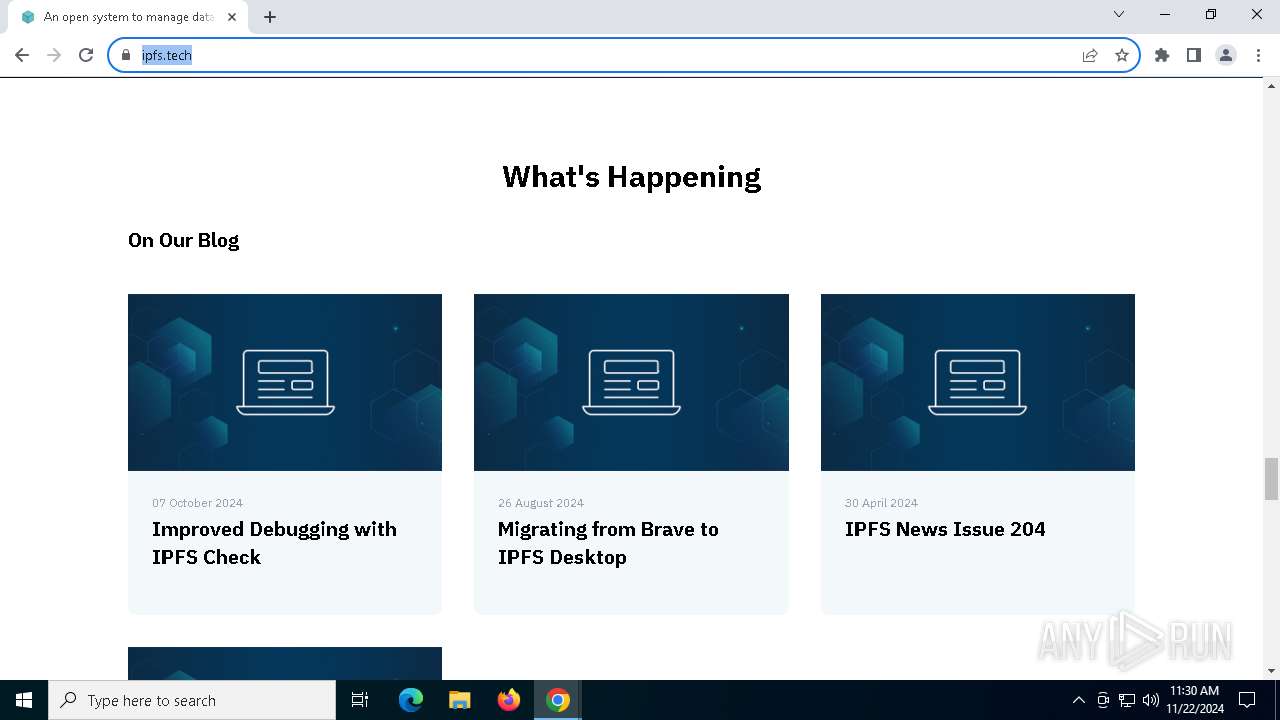Click the thumbnail above the 26 August 2024 post

(631, 382)
